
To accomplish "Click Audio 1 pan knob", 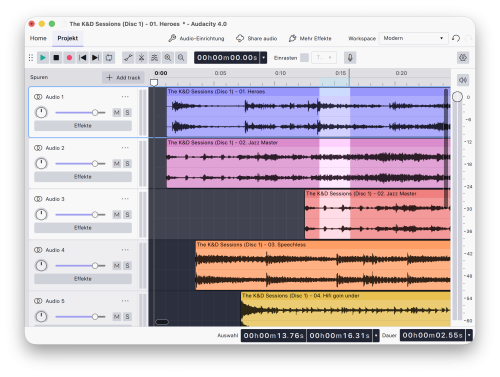I will coord(41,113).
